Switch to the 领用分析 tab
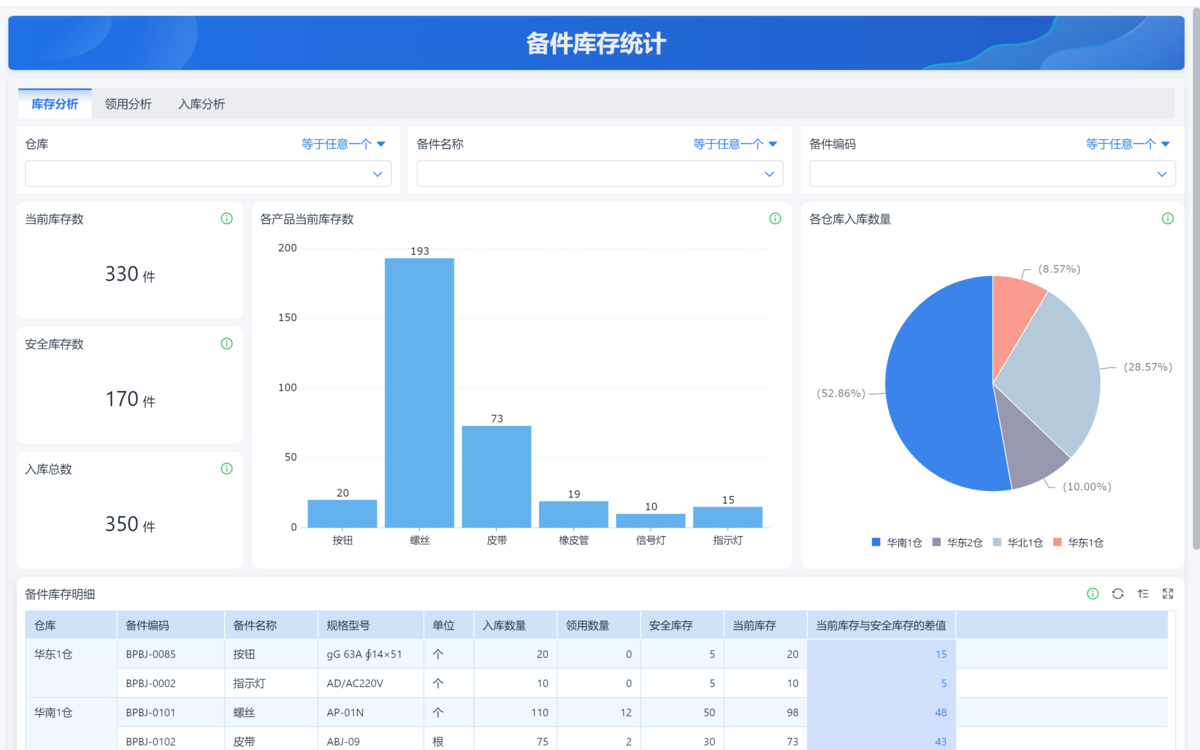 point(128,104)
